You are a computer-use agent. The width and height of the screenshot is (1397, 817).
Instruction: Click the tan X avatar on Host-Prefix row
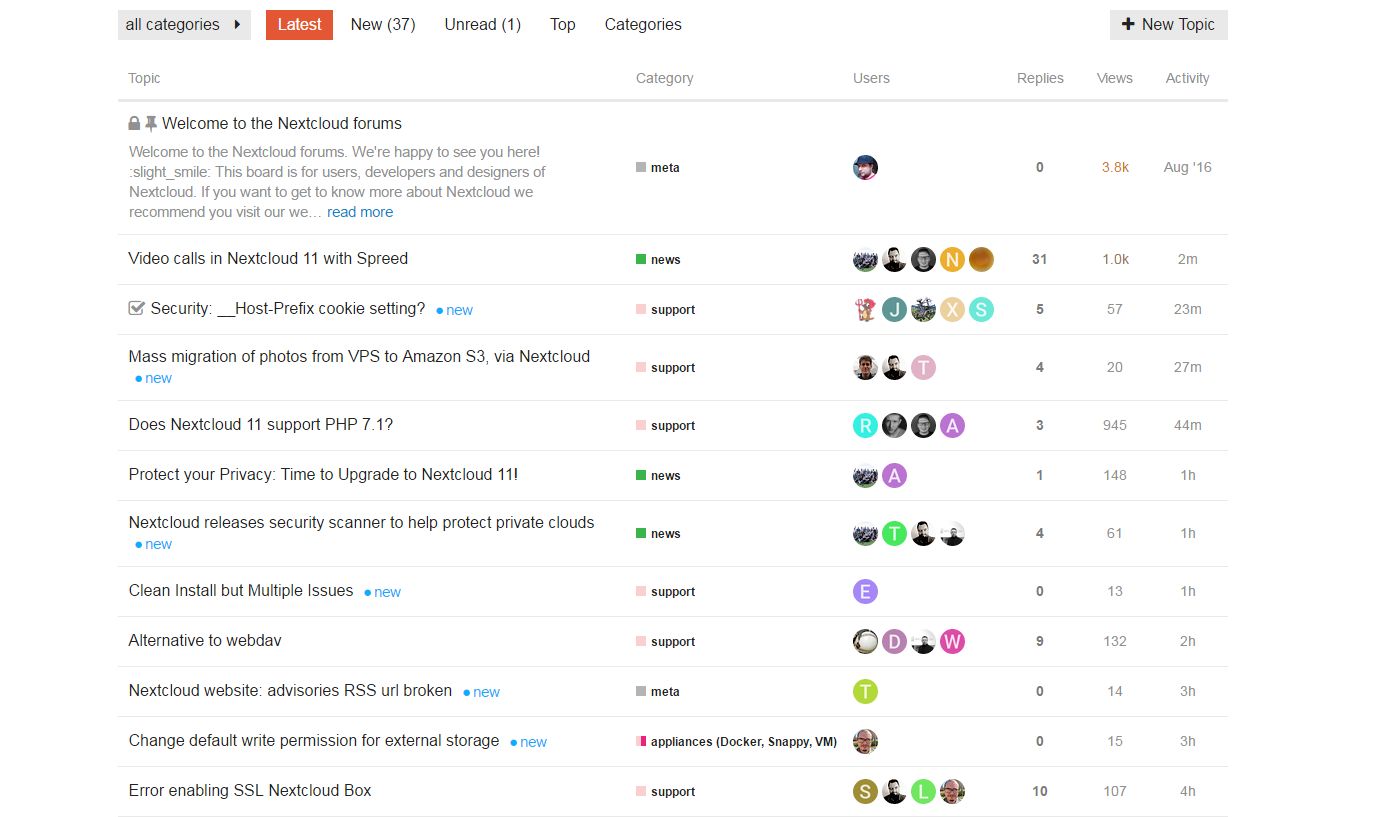click(x=952, y=310)
